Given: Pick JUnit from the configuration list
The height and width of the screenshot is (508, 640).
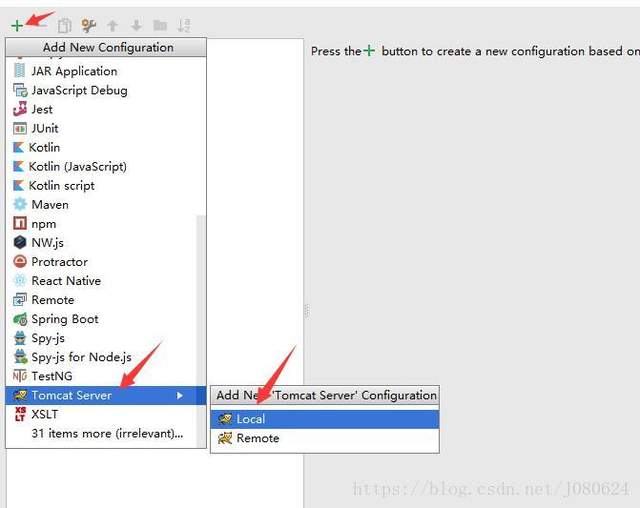Looking at the screenshot, I should [x=106, y=128].
